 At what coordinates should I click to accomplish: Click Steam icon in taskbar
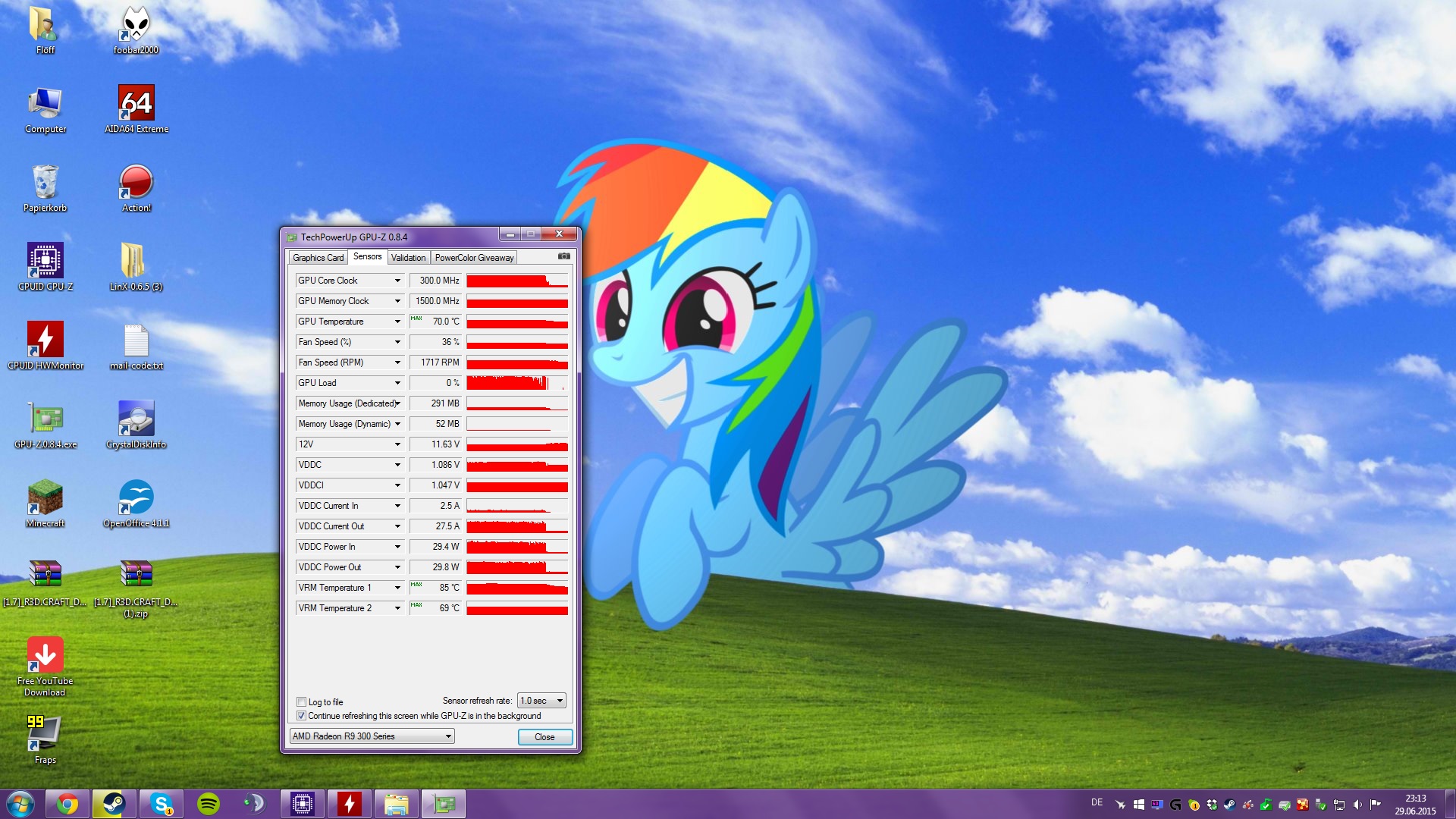click(x=114, y=804)
